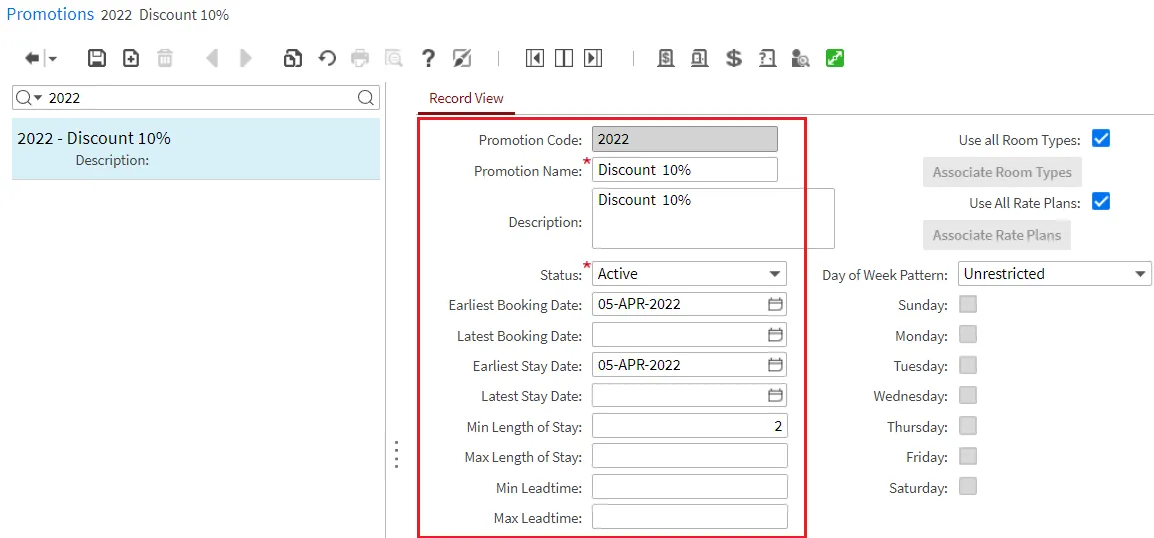Toggle the Monday checkbox
The width and height of the screenshot is (1154, 538).
click(x=968, y=335)
